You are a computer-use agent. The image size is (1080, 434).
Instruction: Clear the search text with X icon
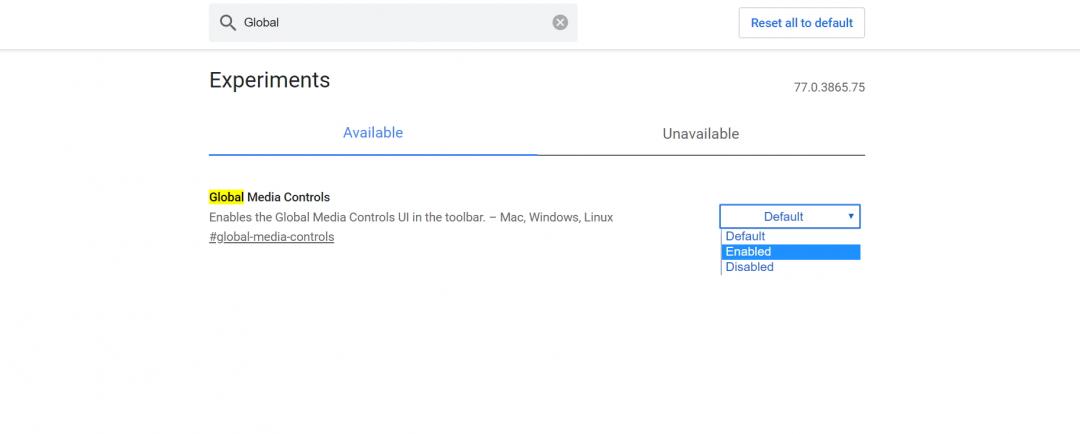click(x=560, y=22)
